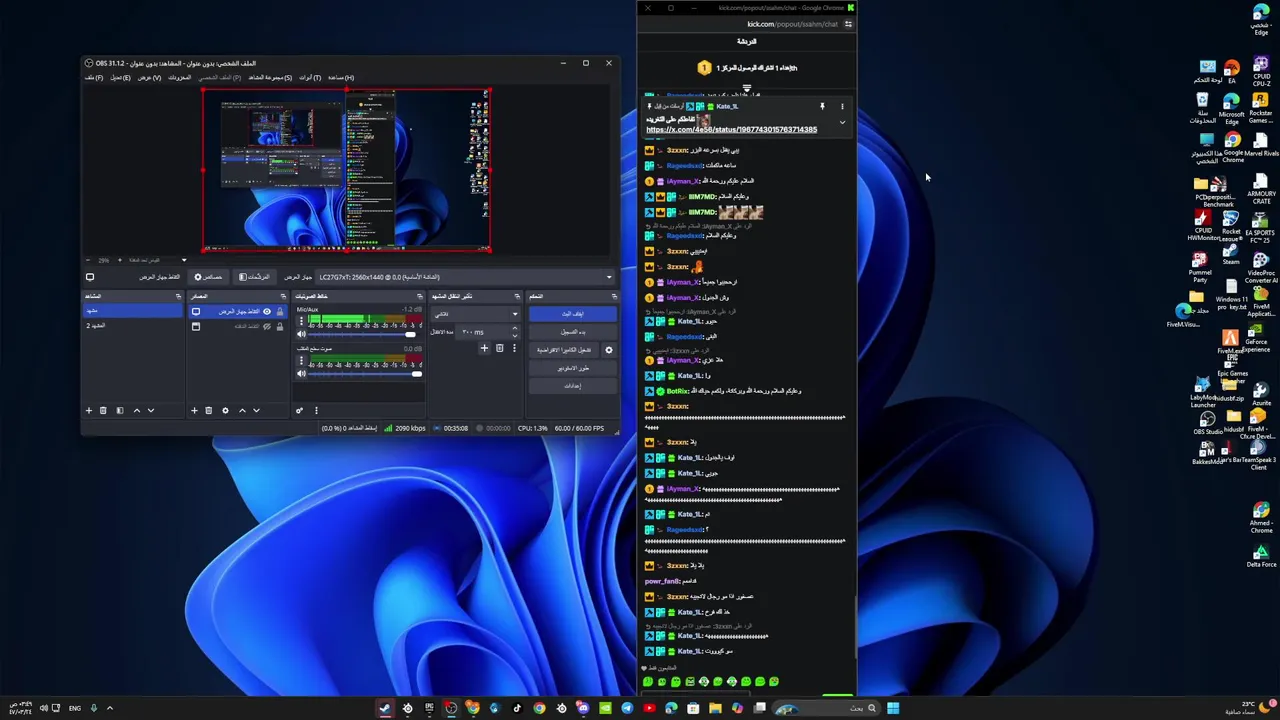The height and width of the screenshot is (720, 1280).
Task: Open ARMOURY CRATE desktop shortcut
Action: (1261, 187)
